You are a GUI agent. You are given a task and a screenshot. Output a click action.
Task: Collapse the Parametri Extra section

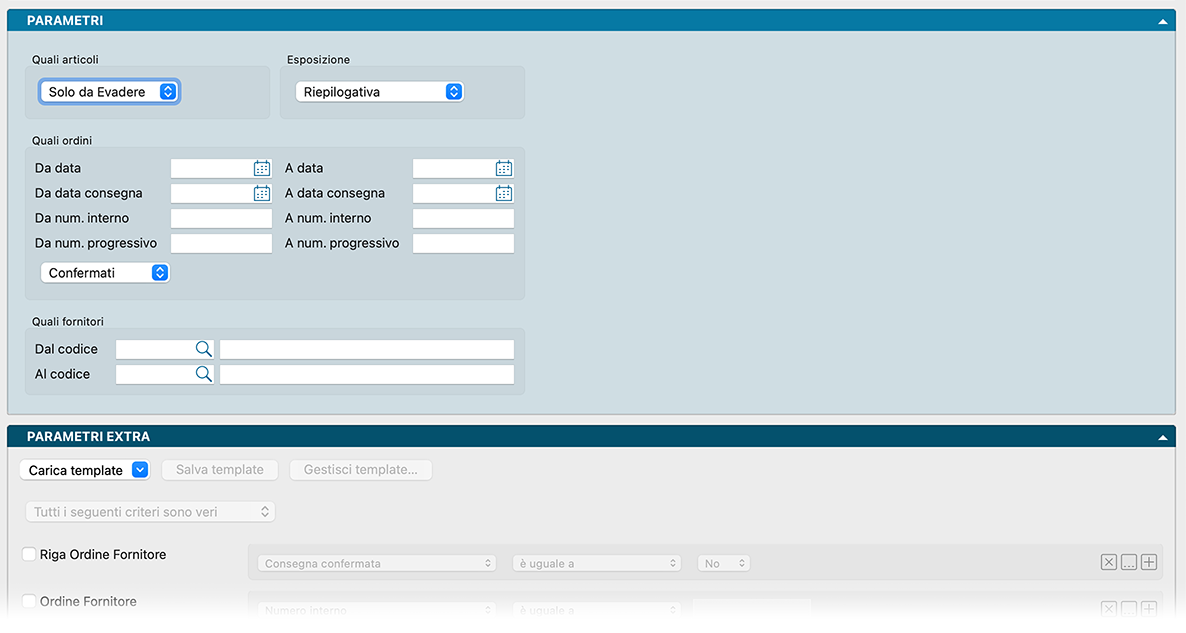[x=1162, y=437]
